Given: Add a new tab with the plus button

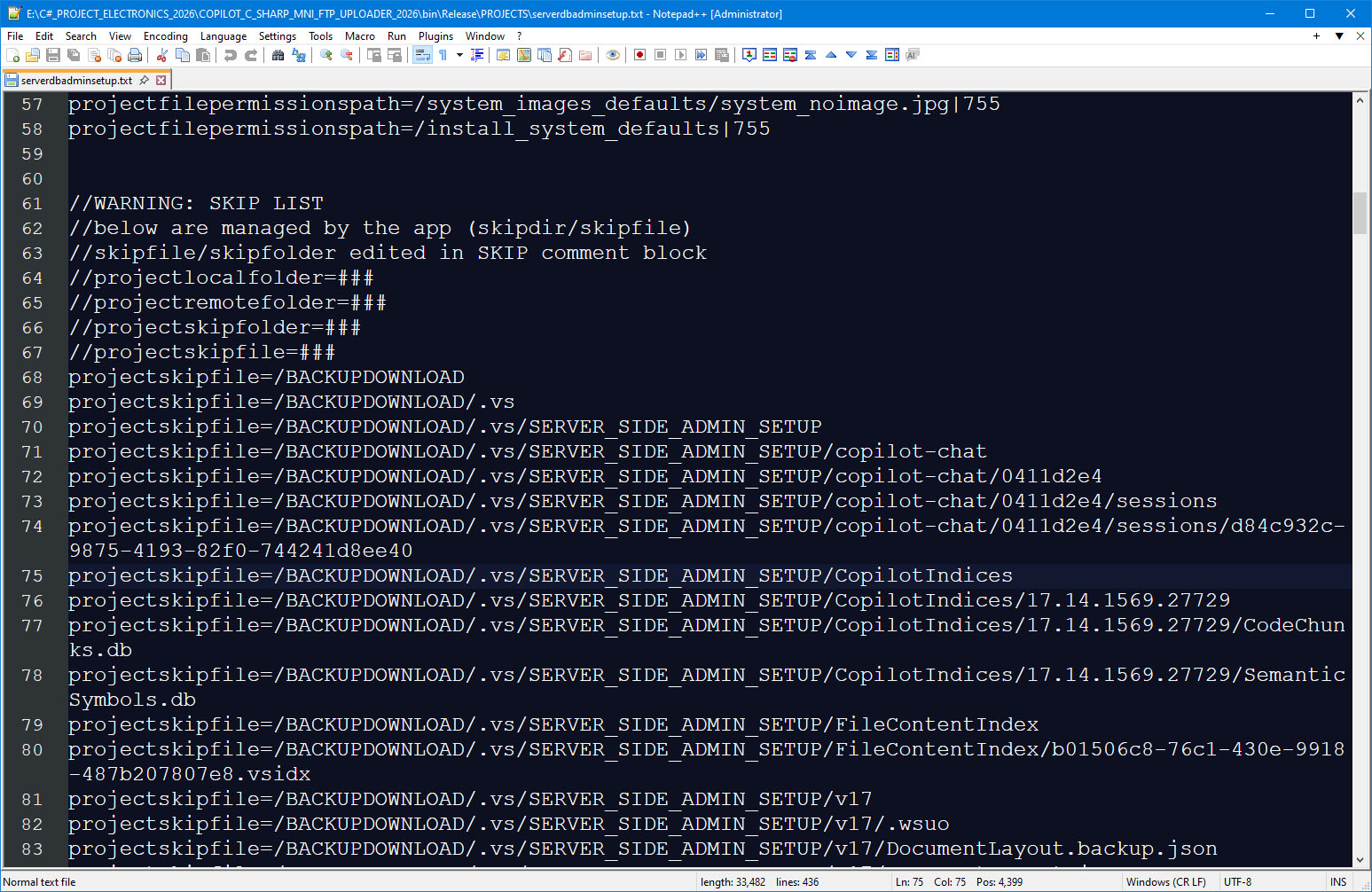Looking at the screenshot, I should click(1316, 36).
